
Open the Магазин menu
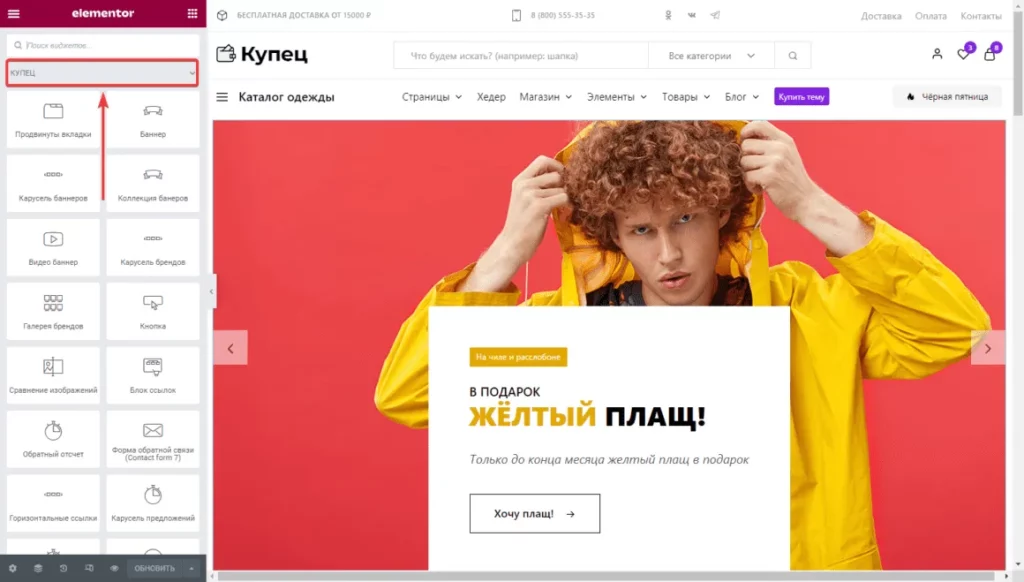545,97
